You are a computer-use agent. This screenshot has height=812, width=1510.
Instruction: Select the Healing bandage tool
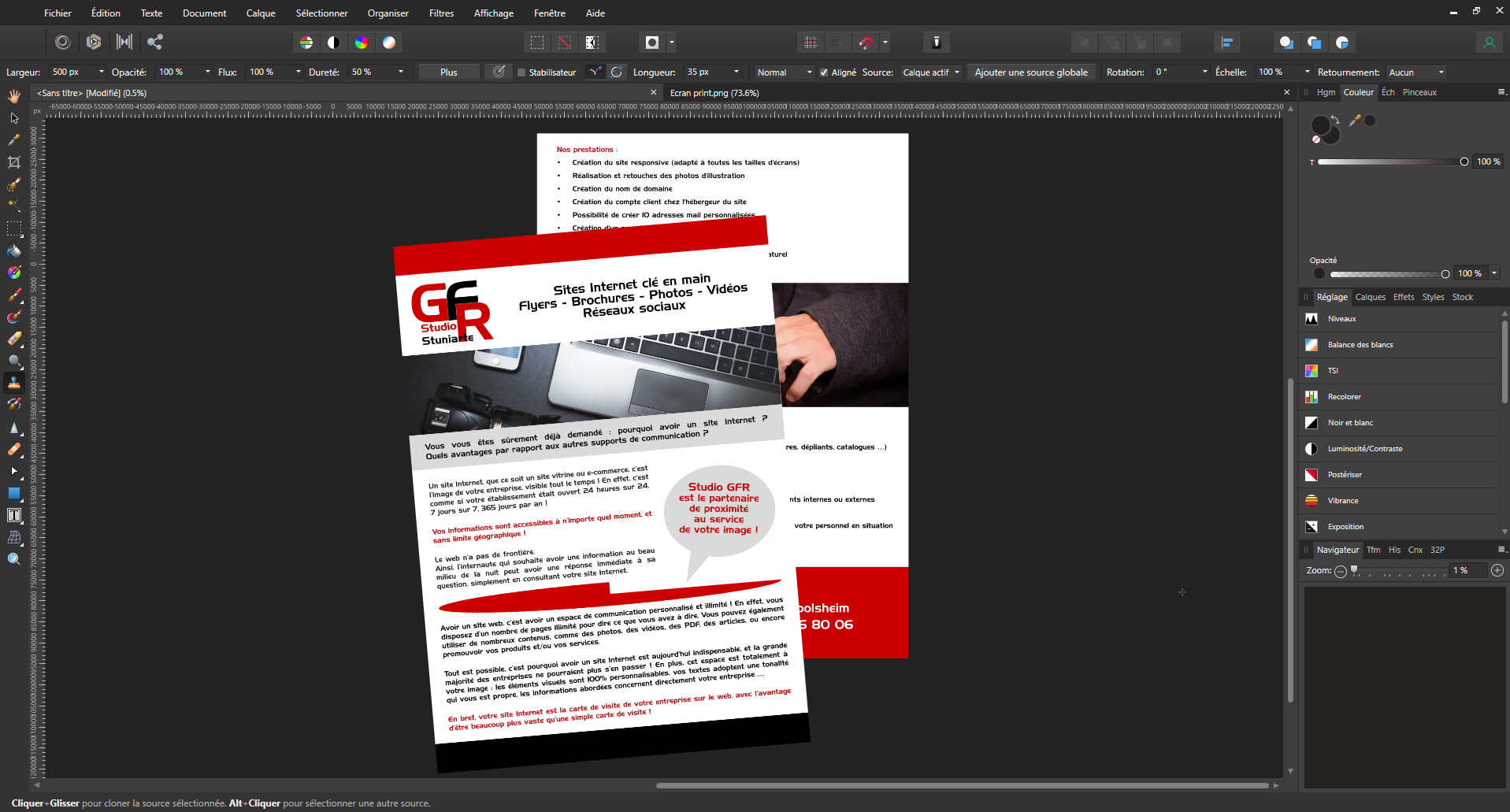point(14,450)
